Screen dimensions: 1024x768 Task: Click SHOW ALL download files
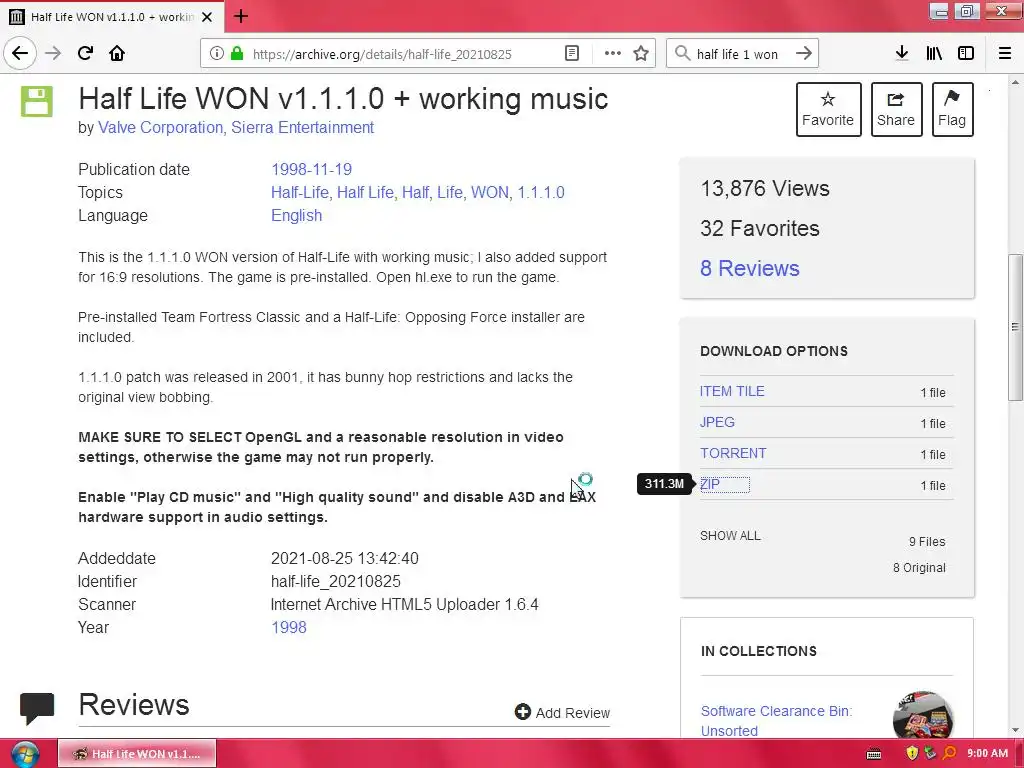[x=730, y=536]
